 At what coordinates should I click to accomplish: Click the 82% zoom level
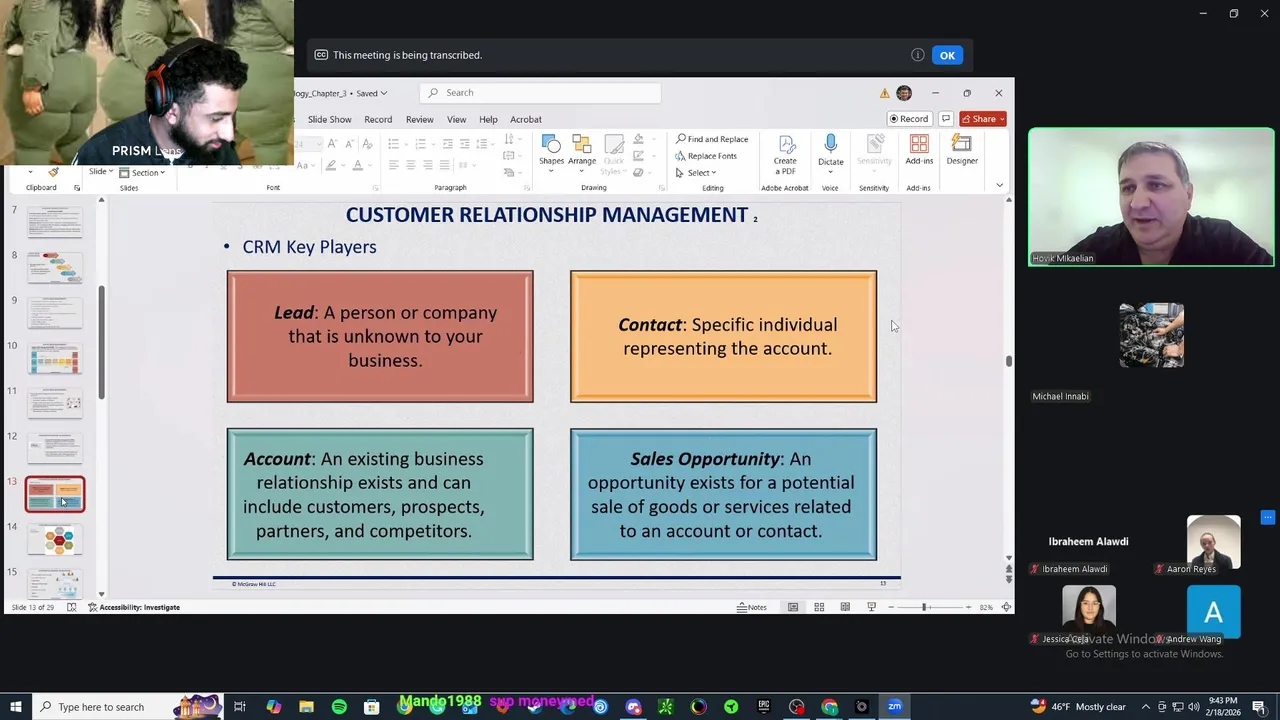tap(986, 607)
